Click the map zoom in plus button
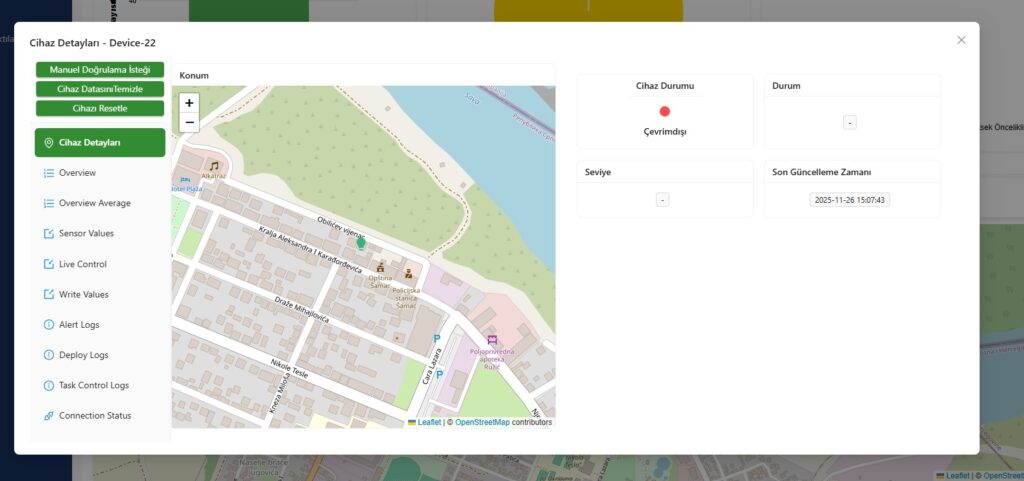The image size is (1024, 481). click(x=189, y=103)
